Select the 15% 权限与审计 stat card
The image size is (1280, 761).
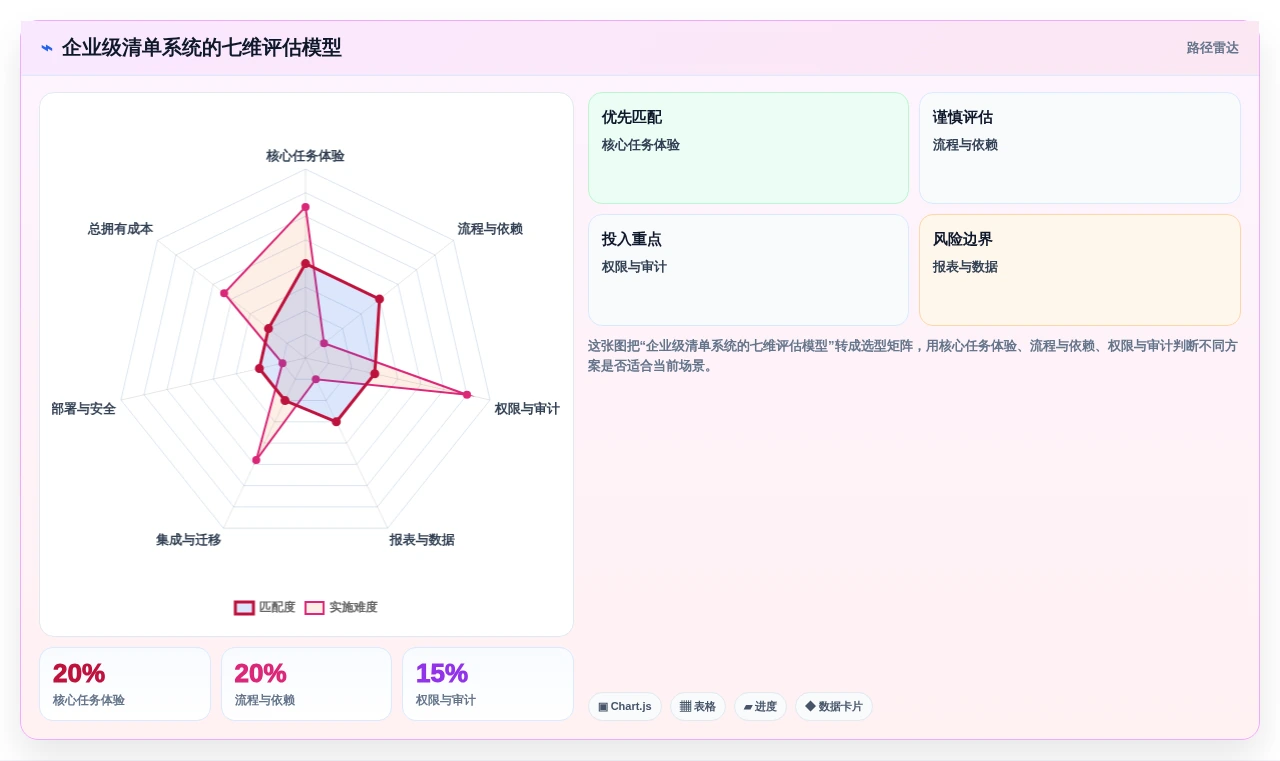click(x=488, y=684)
